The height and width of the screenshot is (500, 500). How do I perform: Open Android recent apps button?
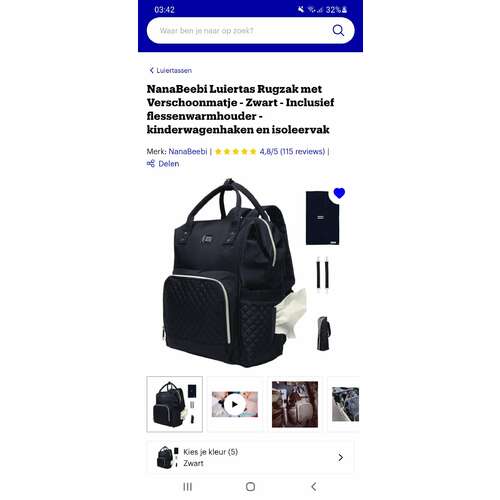188,487
